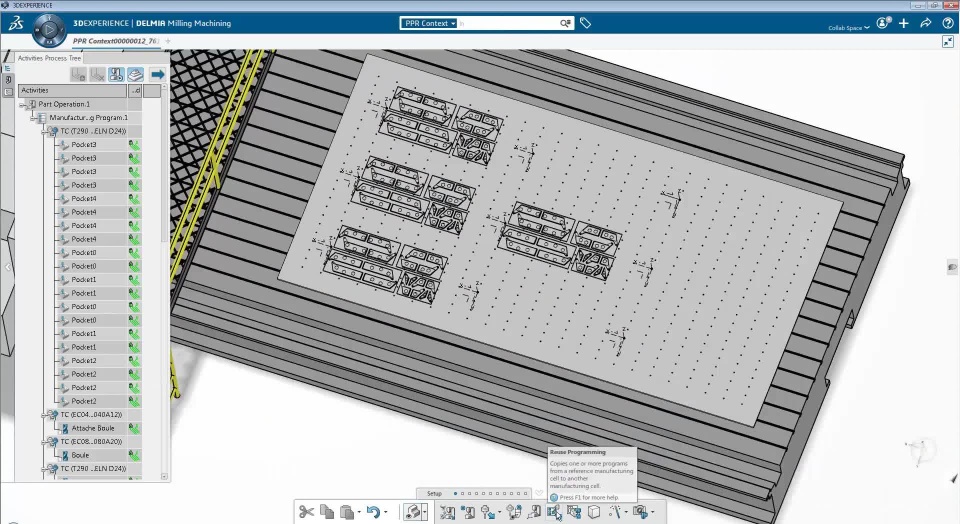The height and width of the screenshot is (524, 960).
Task: Select the Part Operation.1 tree item
Action: click(64, 104)
